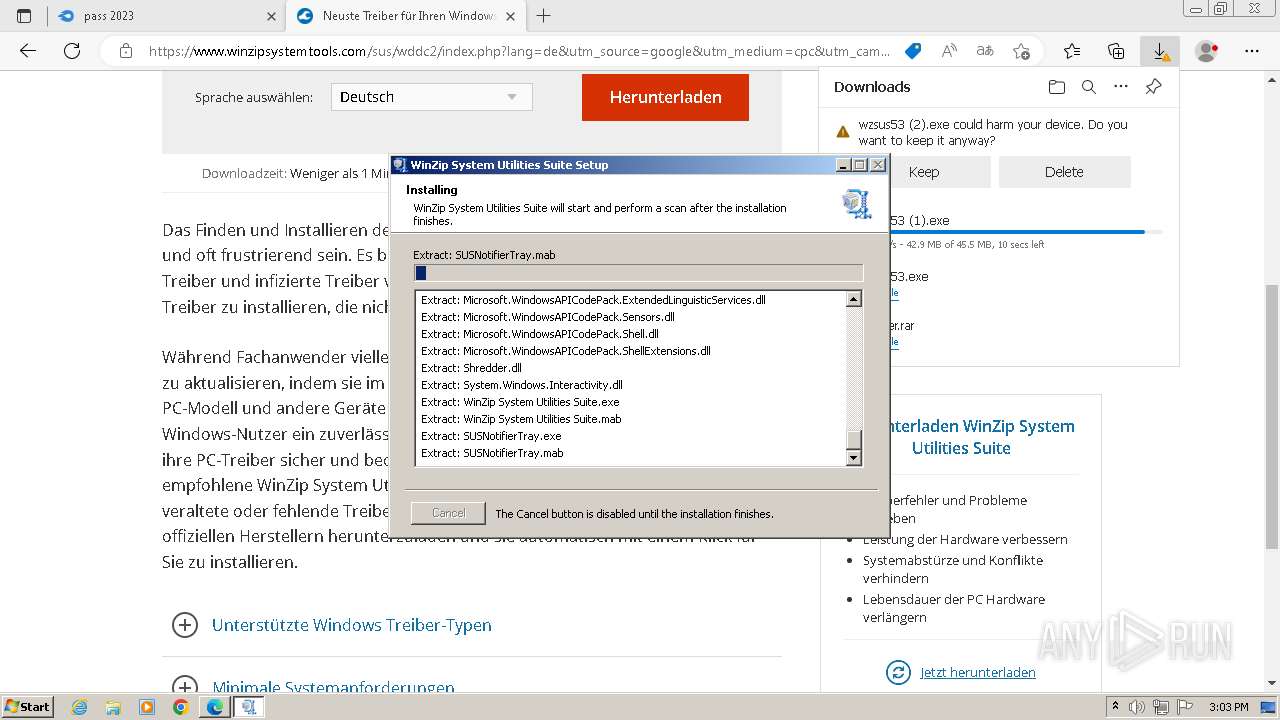Expand Unterstützte Windows Treiber-Typen section
The width and height of the screenshot is (1280, 720).
pos(185,625)
